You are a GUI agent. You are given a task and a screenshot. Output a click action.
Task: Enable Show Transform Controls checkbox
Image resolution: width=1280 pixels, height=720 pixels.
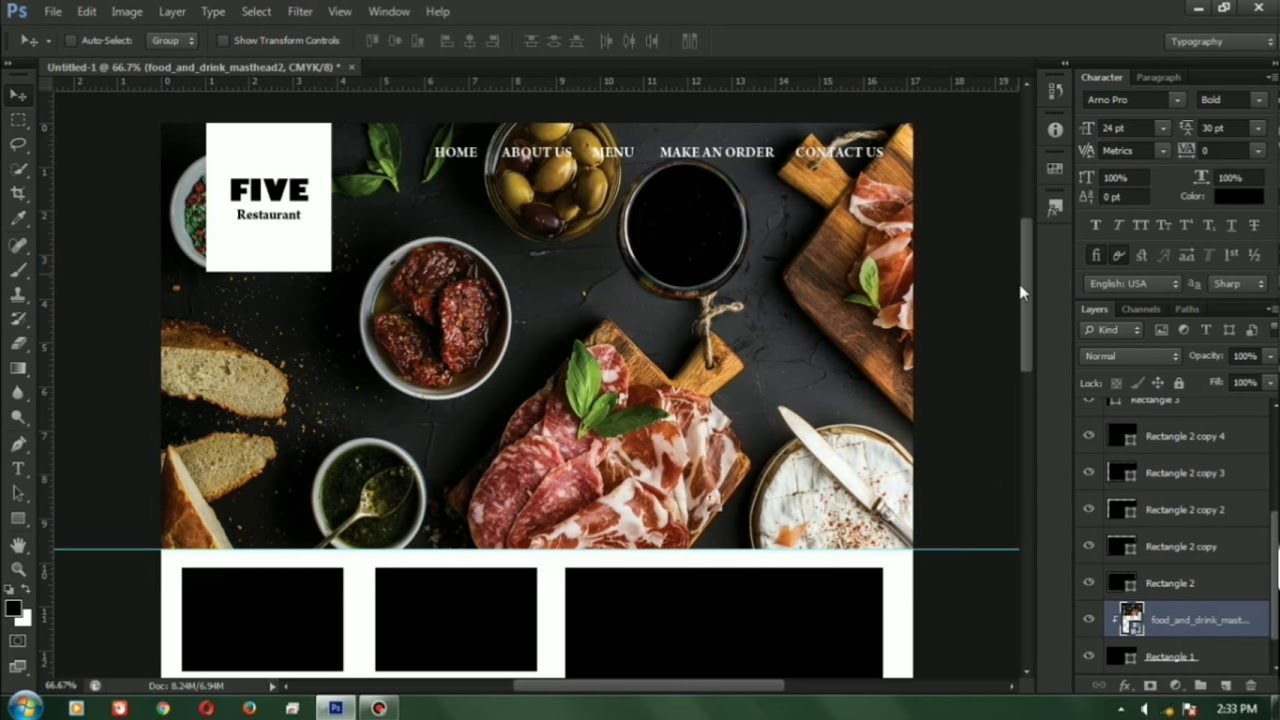click(x=222, y=41)
